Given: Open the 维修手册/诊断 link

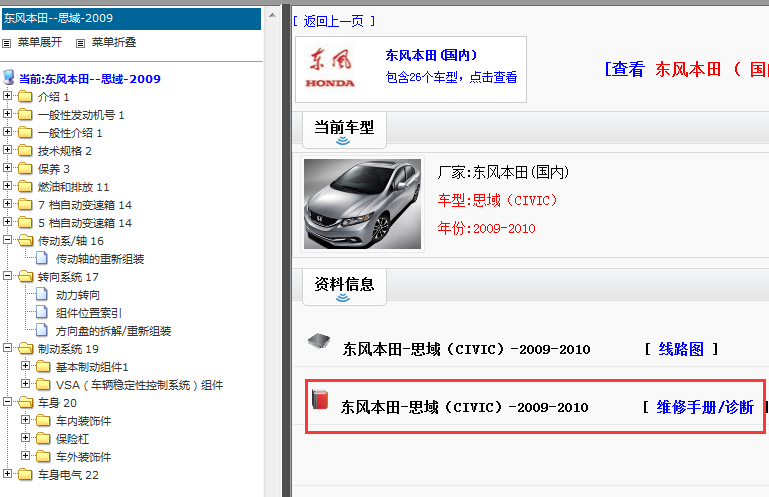Looking at the screenshot, I should [705, 407].
